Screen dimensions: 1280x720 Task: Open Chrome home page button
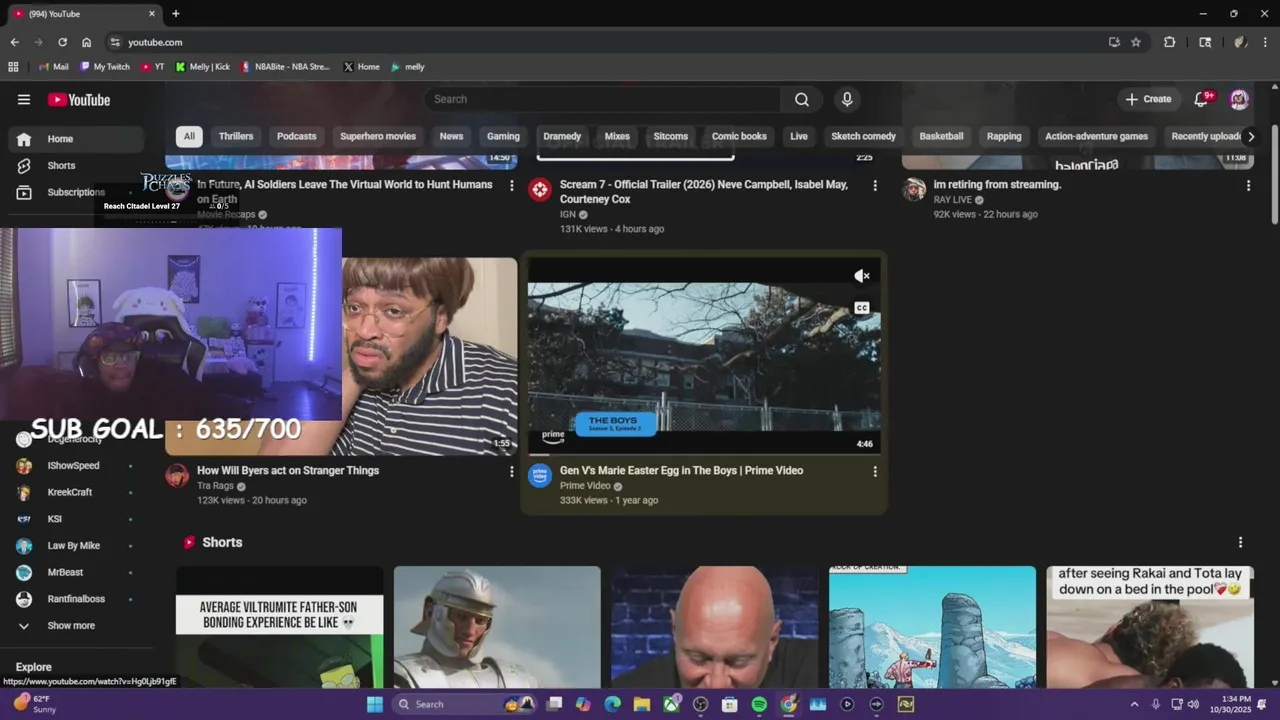[86, 42]
